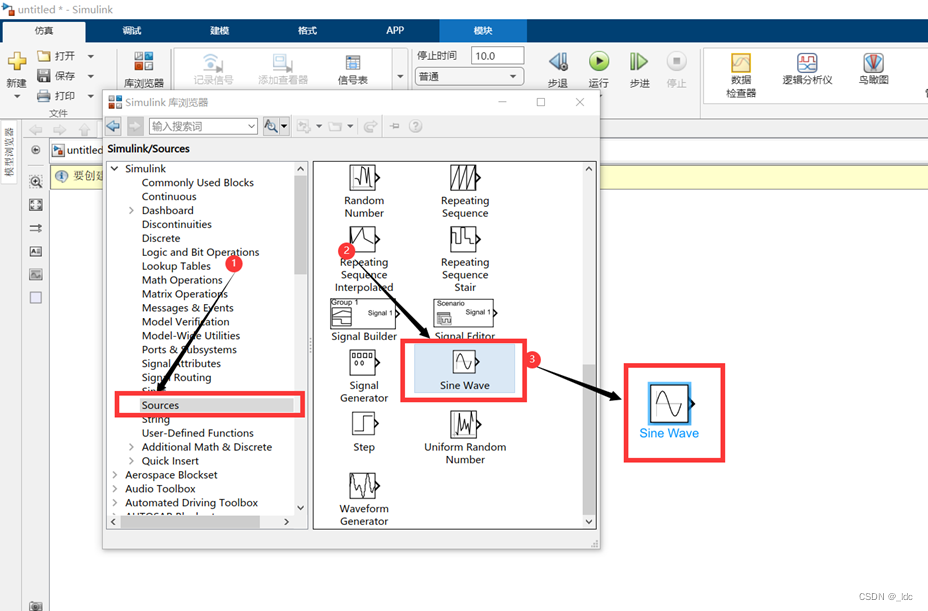Expand the prepare gallery dropdown arrow
Screen dimensions: 928x611
(400, 76)
